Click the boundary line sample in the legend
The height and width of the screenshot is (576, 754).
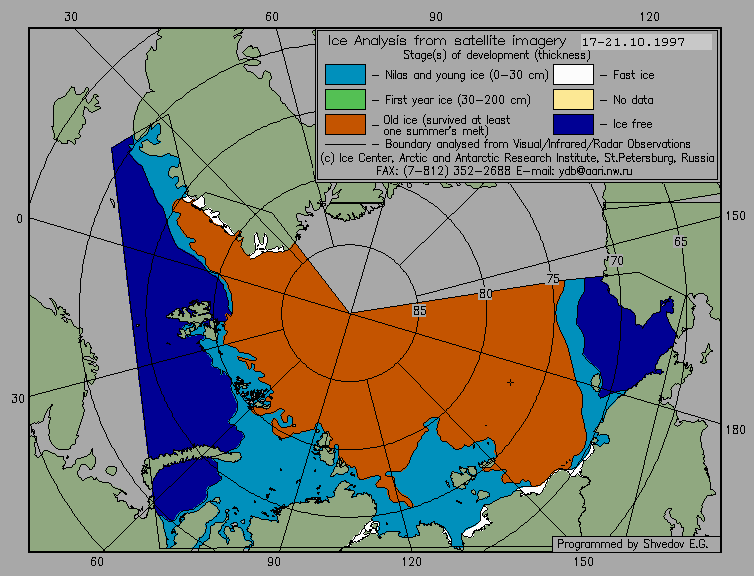point(345,144)
